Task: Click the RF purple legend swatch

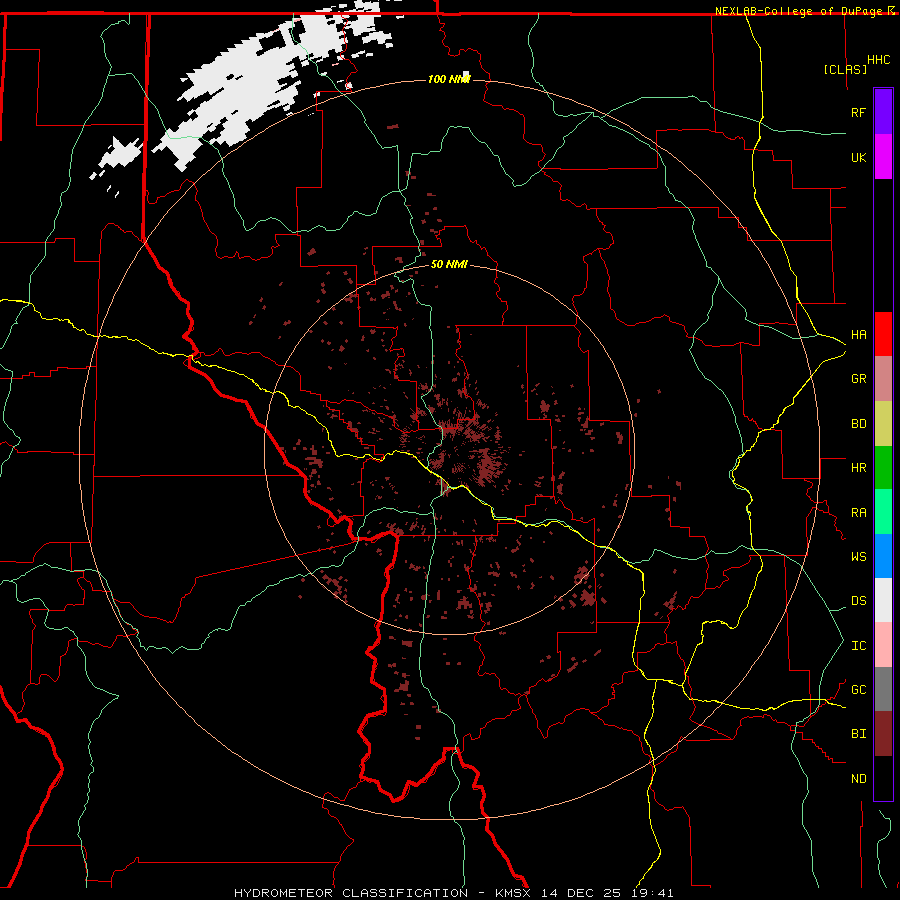Action: point(883,112)
